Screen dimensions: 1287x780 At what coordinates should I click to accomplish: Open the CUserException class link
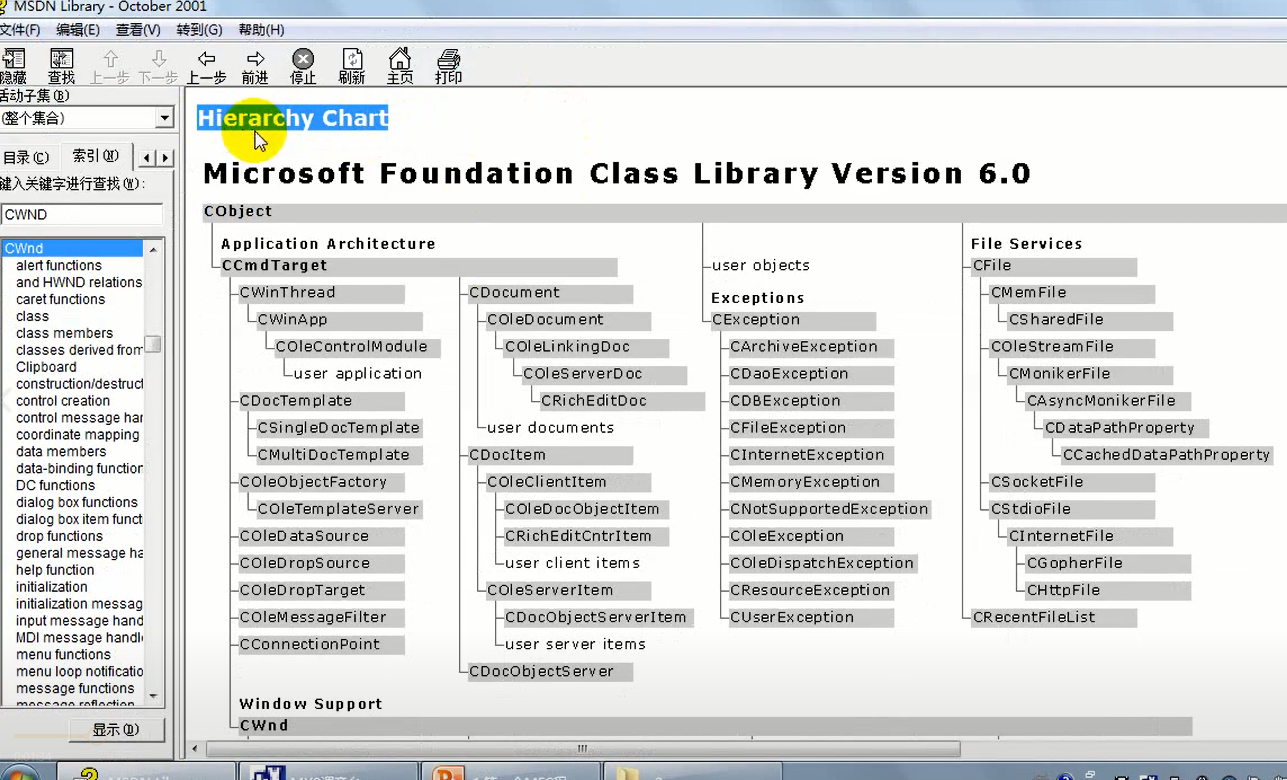(791, 617)
